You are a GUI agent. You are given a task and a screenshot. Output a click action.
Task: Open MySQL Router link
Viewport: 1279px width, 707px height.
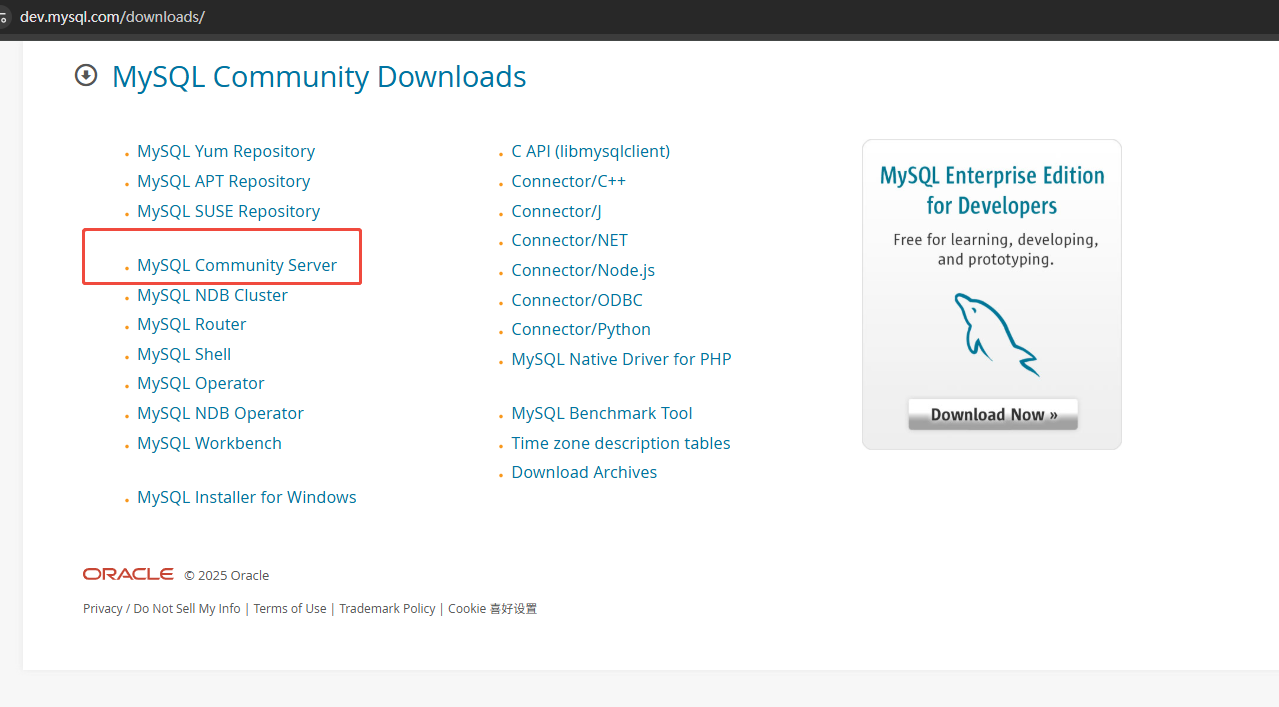192,324
